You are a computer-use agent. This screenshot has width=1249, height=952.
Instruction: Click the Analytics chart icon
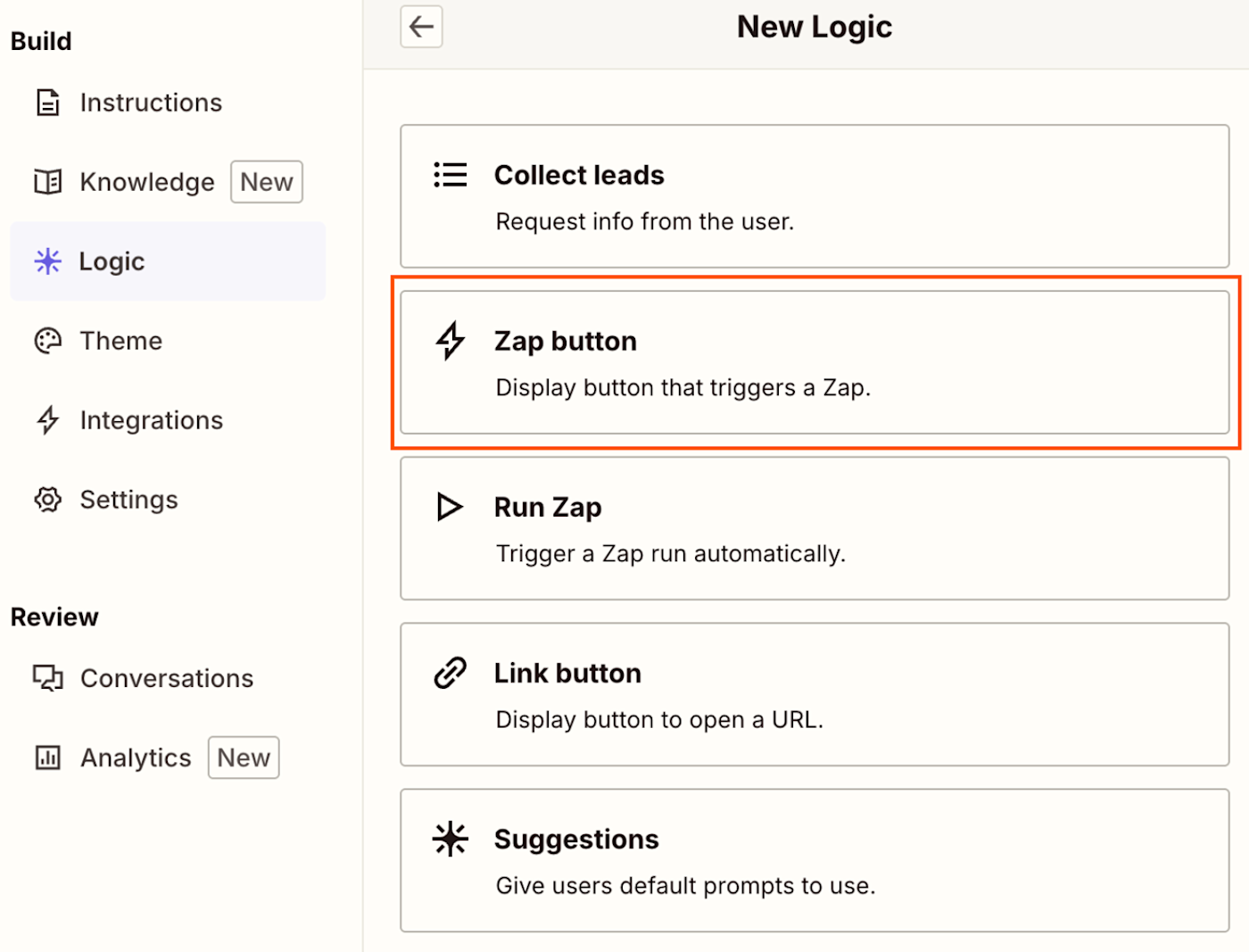pyautogui.click(x=48, y=757)
